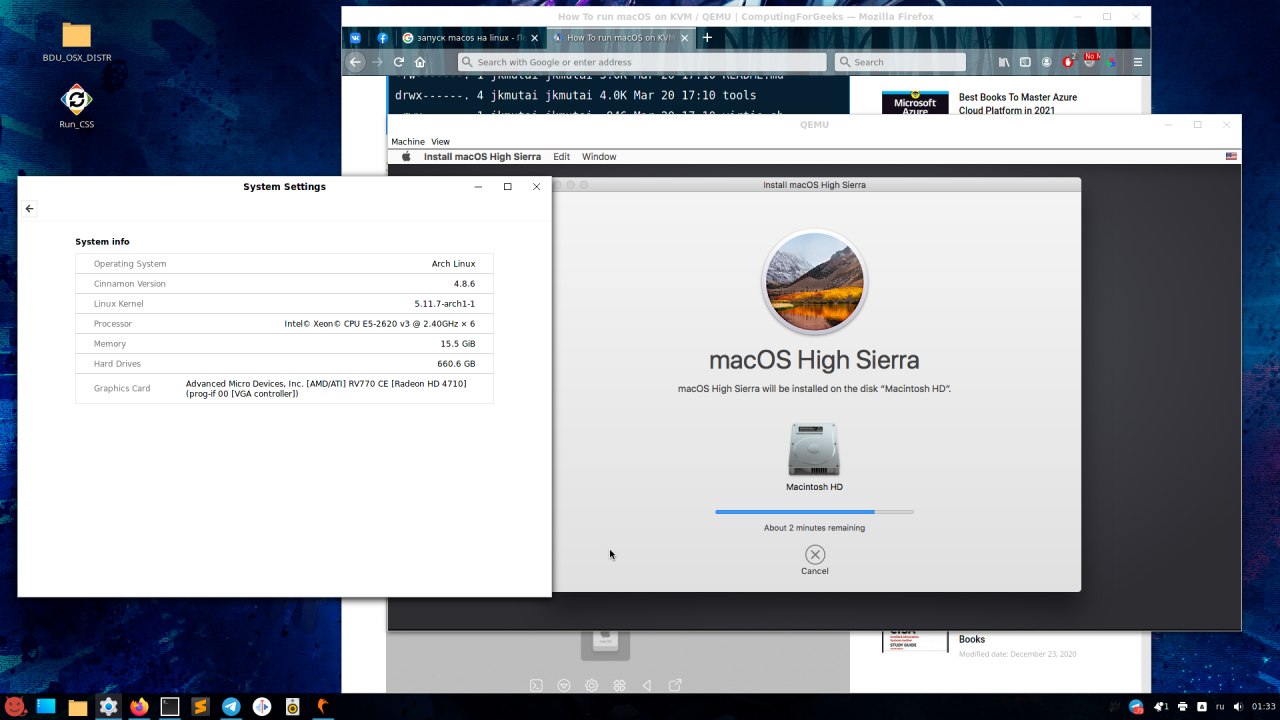Click Firefox back button
Viewport: 1280px width, 720px height.
(x=355, y=62)
